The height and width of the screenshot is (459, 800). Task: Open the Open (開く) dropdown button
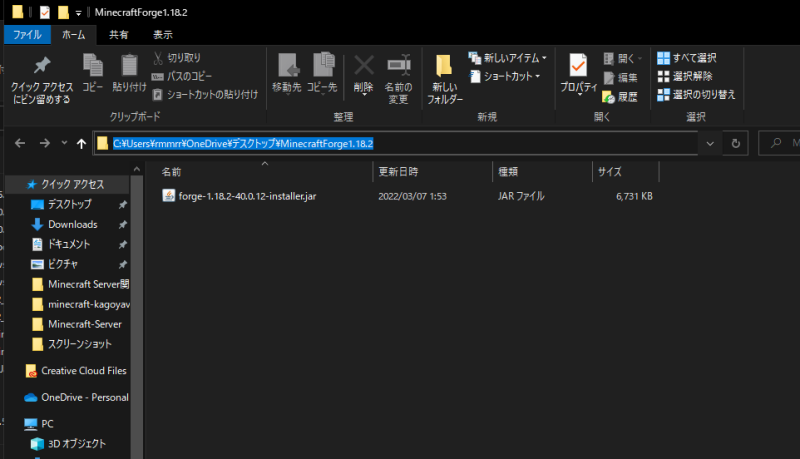pos(622,58)
